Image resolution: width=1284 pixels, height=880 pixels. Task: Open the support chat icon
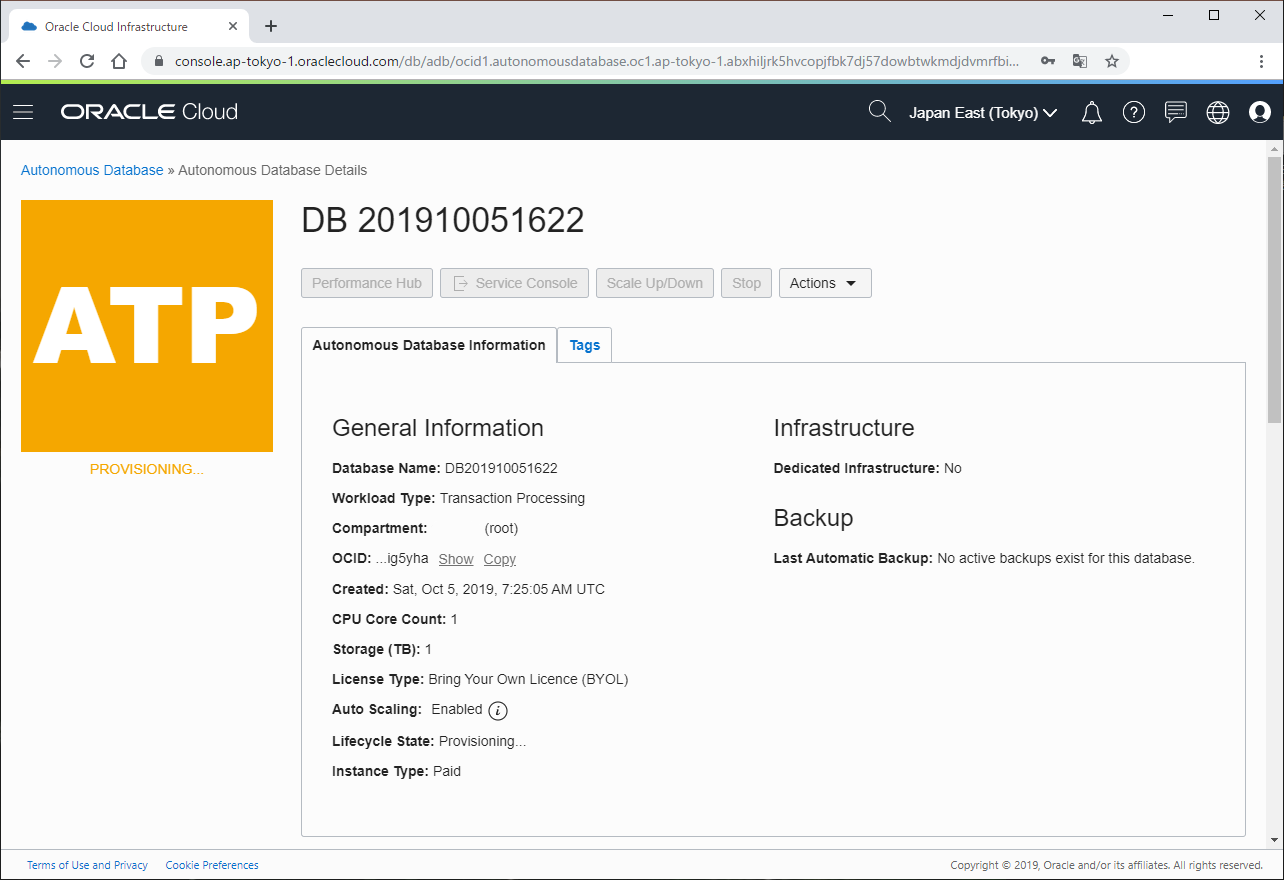pos(1176,112)
